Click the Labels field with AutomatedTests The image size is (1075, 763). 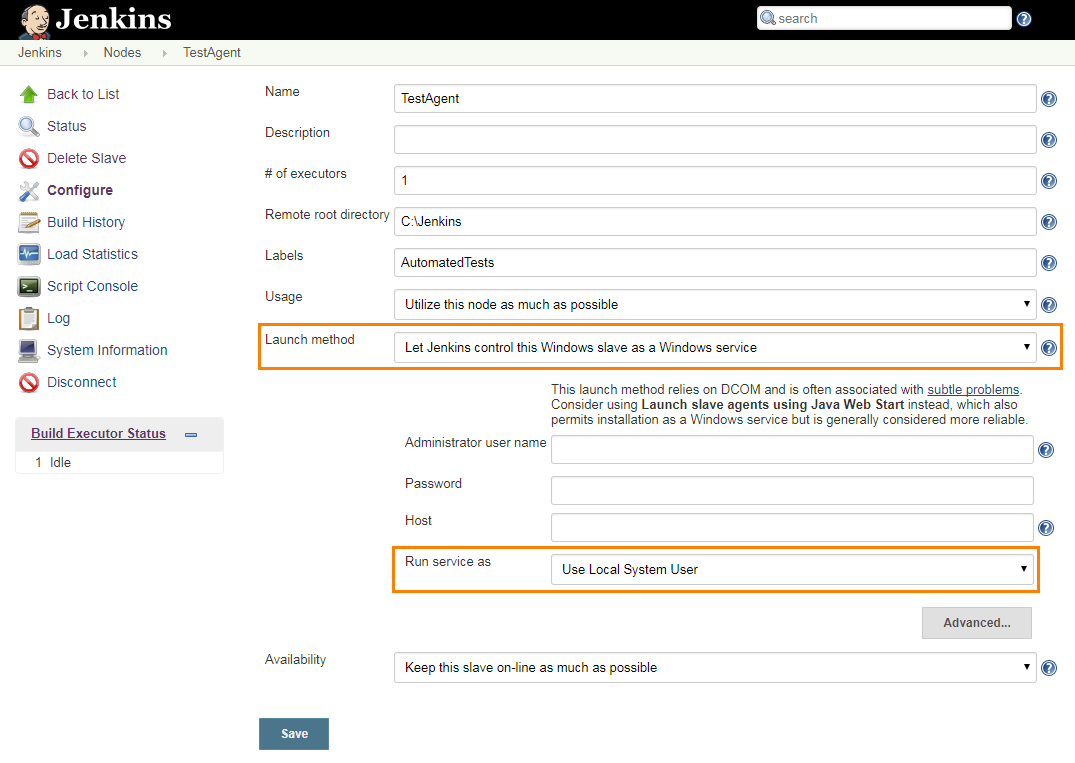click(x=715, y=263)
